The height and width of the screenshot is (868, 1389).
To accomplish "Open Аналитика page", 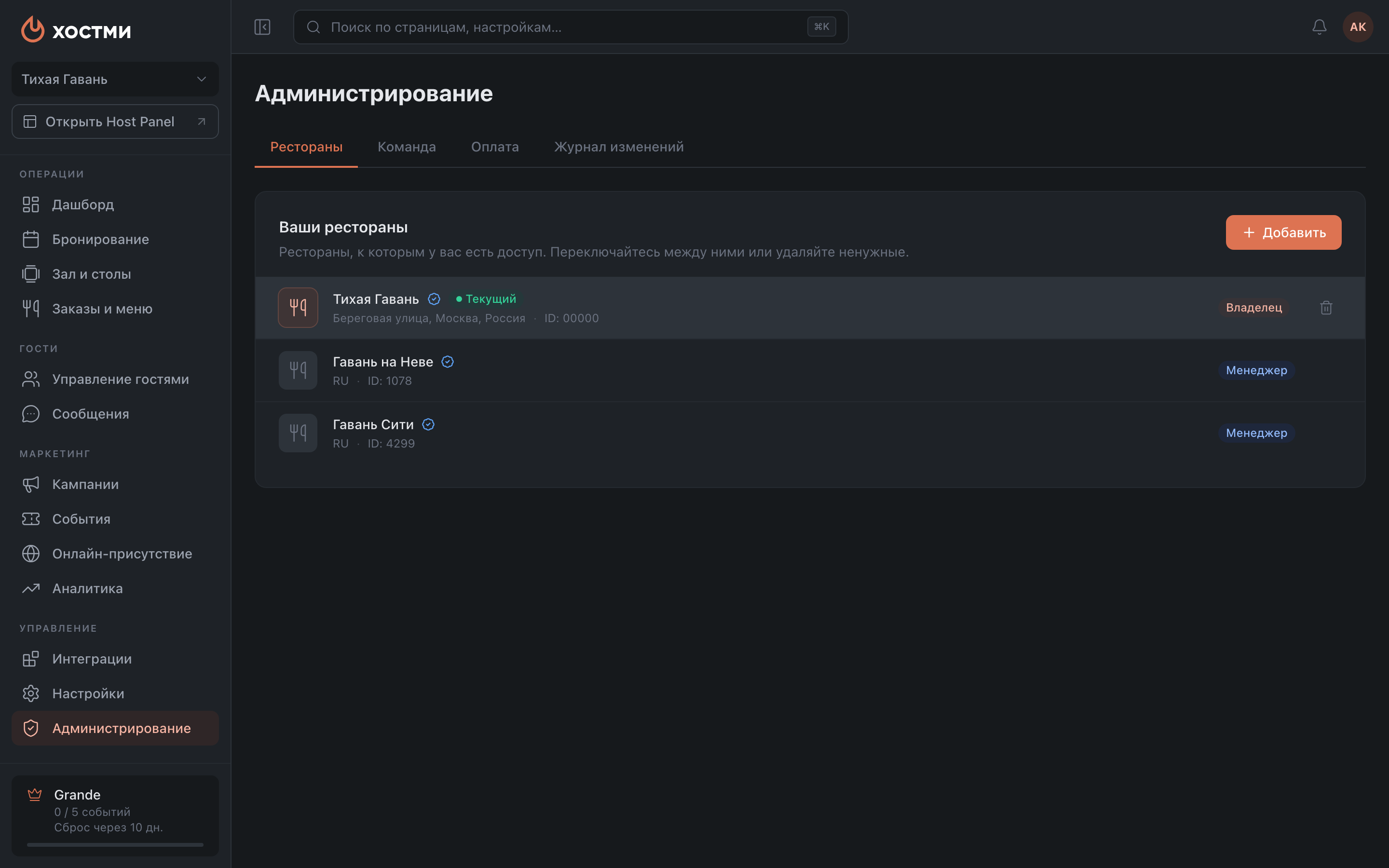I will coord(115,588).
